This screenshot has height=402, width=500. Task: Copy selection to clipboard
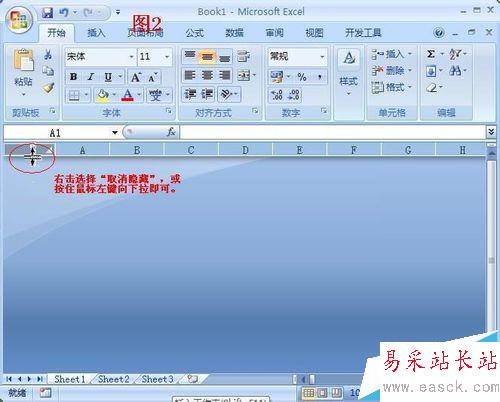coord(48,71)
